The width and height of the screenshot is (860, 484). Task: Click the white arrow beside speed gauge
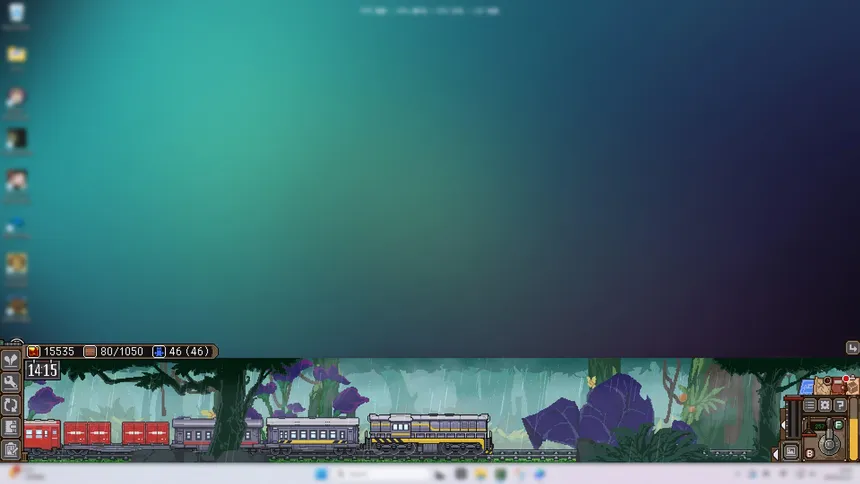tap(783, 425)
